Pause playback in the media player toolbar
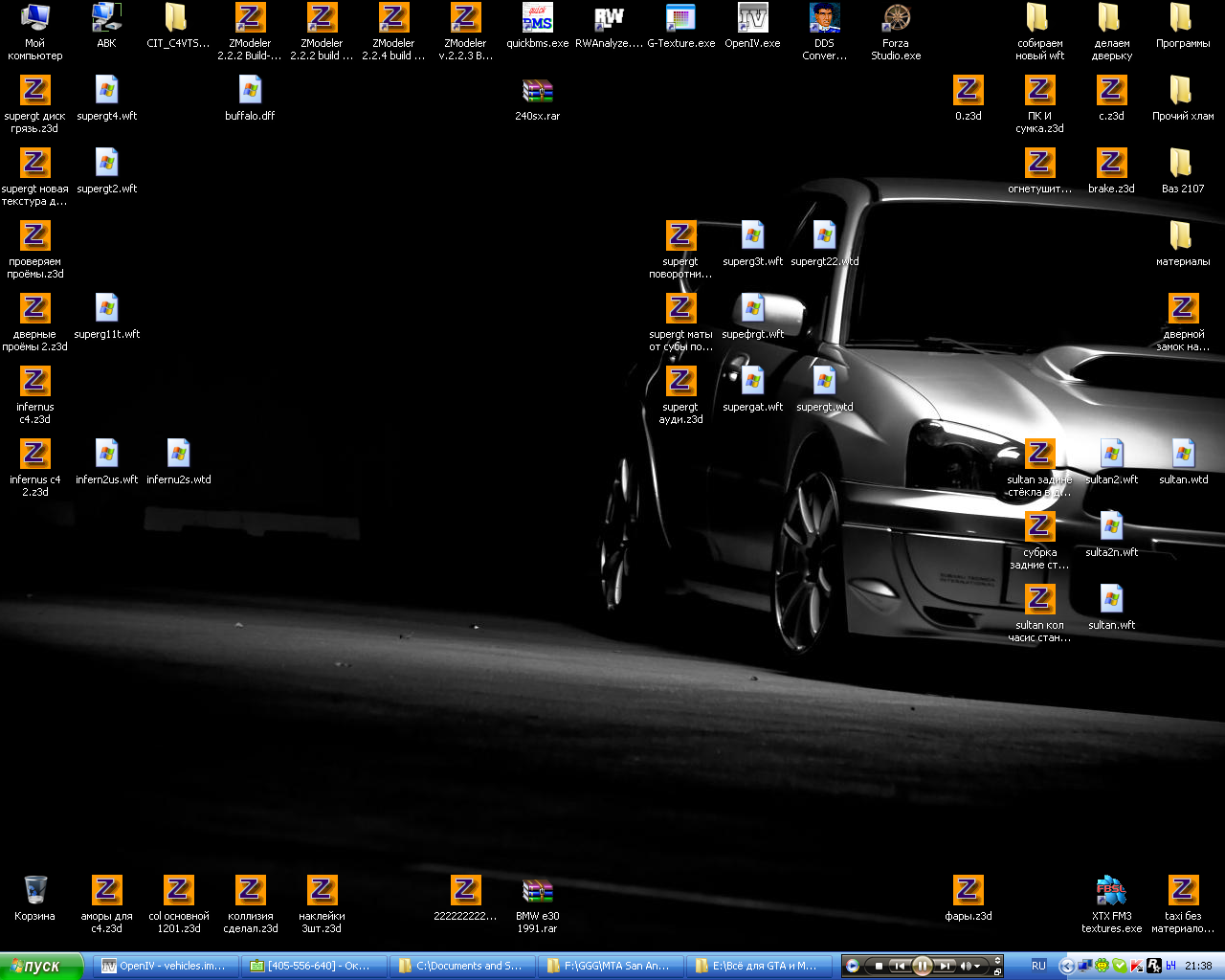Image resolution: width=1225 pixels, height=980 pixels. (922, 966)
